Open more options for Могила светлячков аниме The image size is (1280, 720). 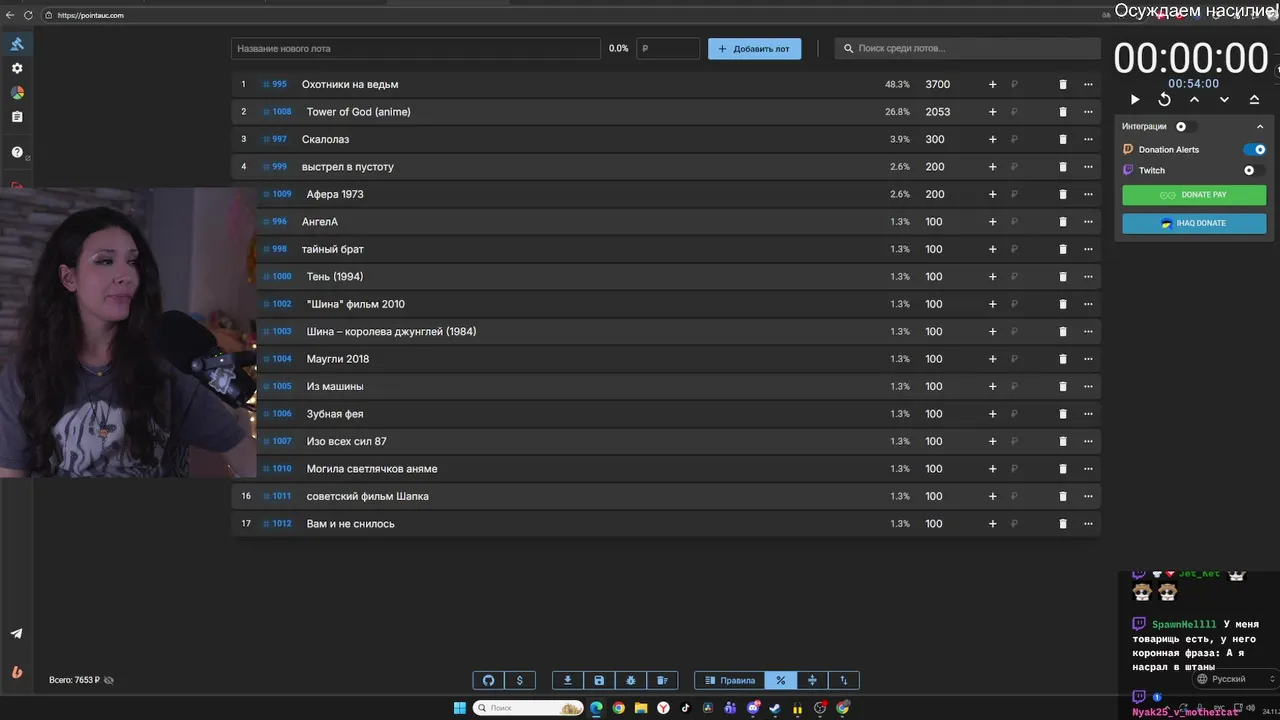(1088, 469)
